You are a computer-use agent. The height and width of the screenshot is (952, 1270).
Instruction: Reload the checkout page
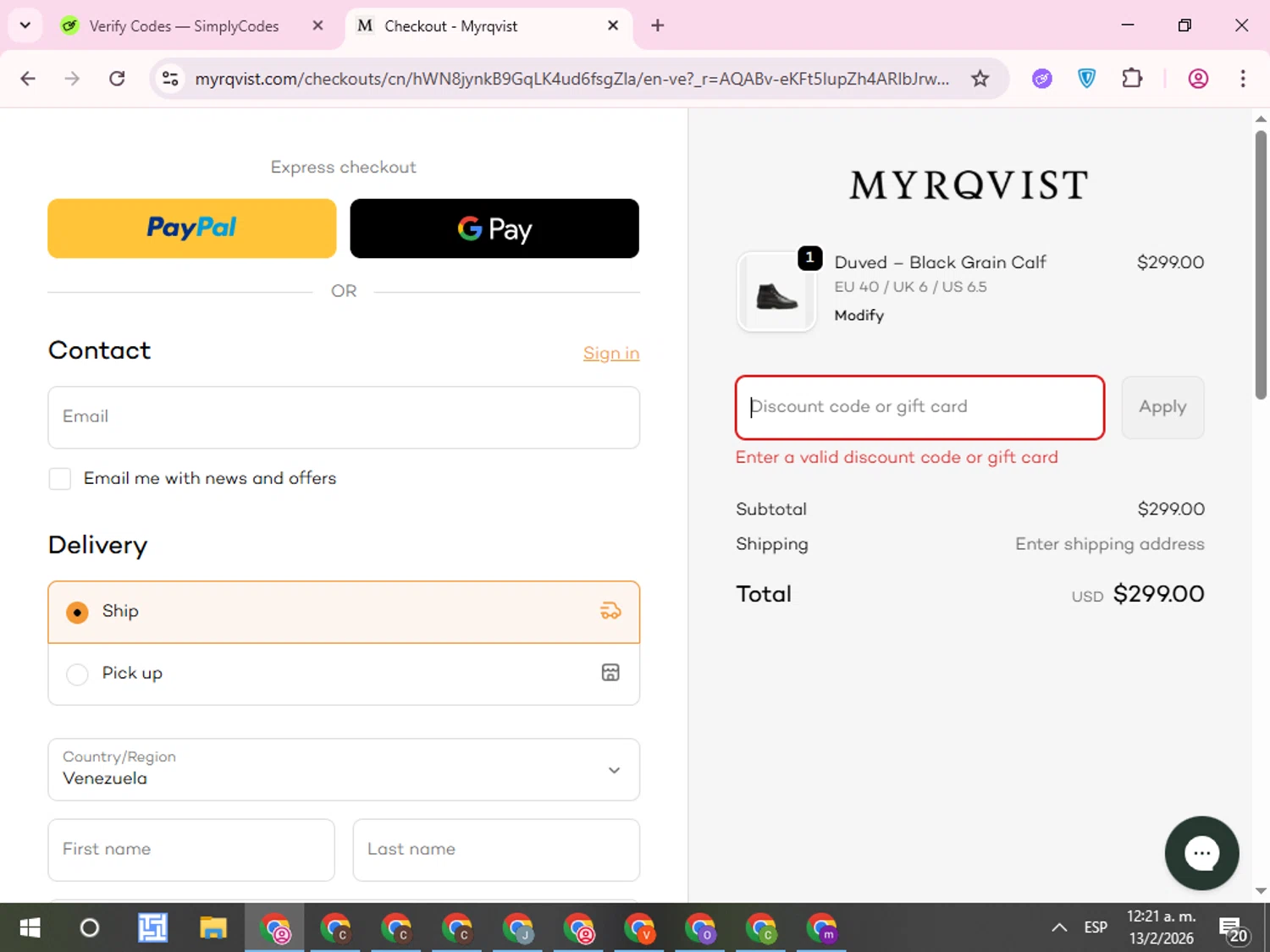(x=117, y=79)
